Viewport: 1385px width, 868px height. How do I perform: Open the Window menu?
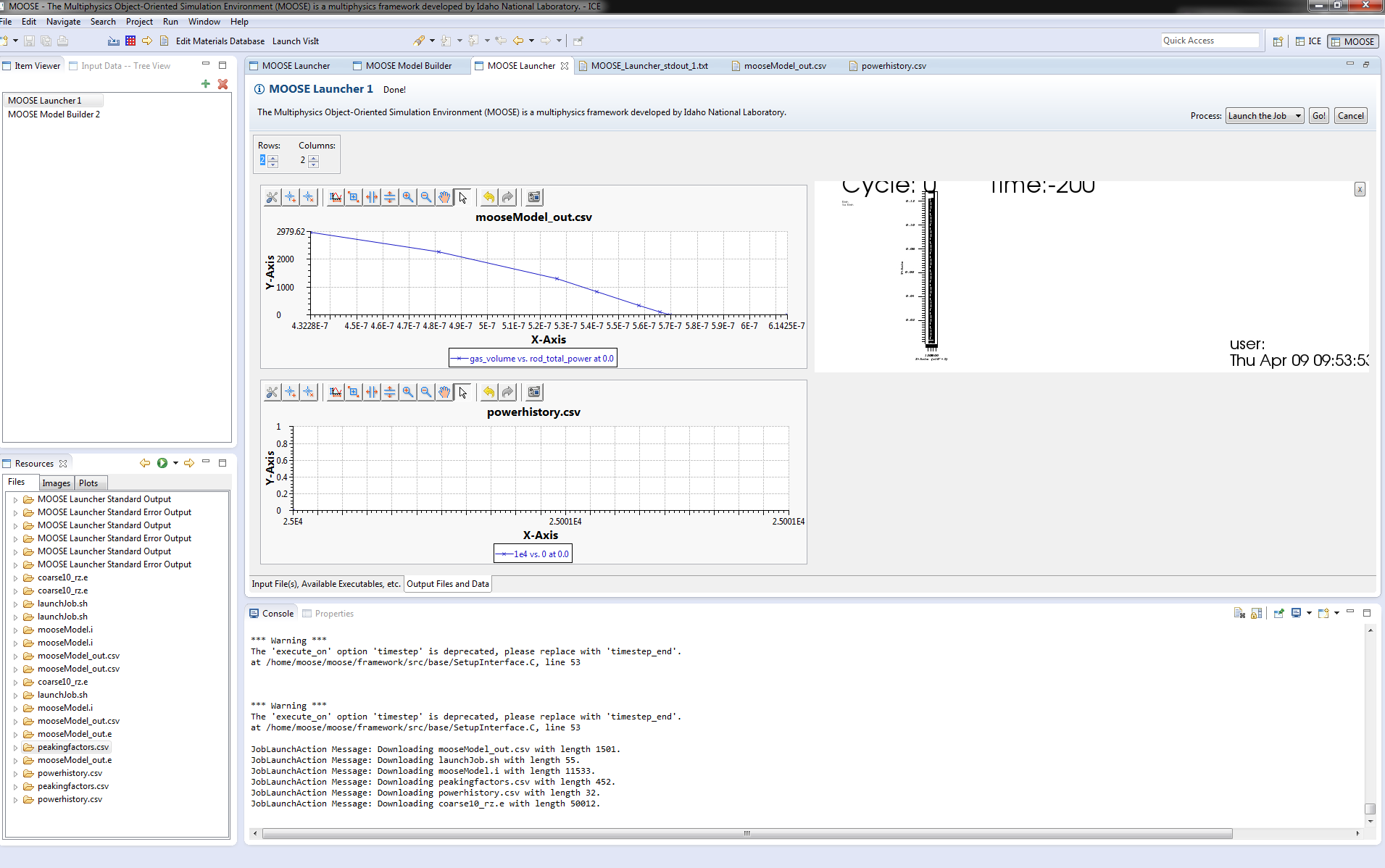click(x=204, y=22)
